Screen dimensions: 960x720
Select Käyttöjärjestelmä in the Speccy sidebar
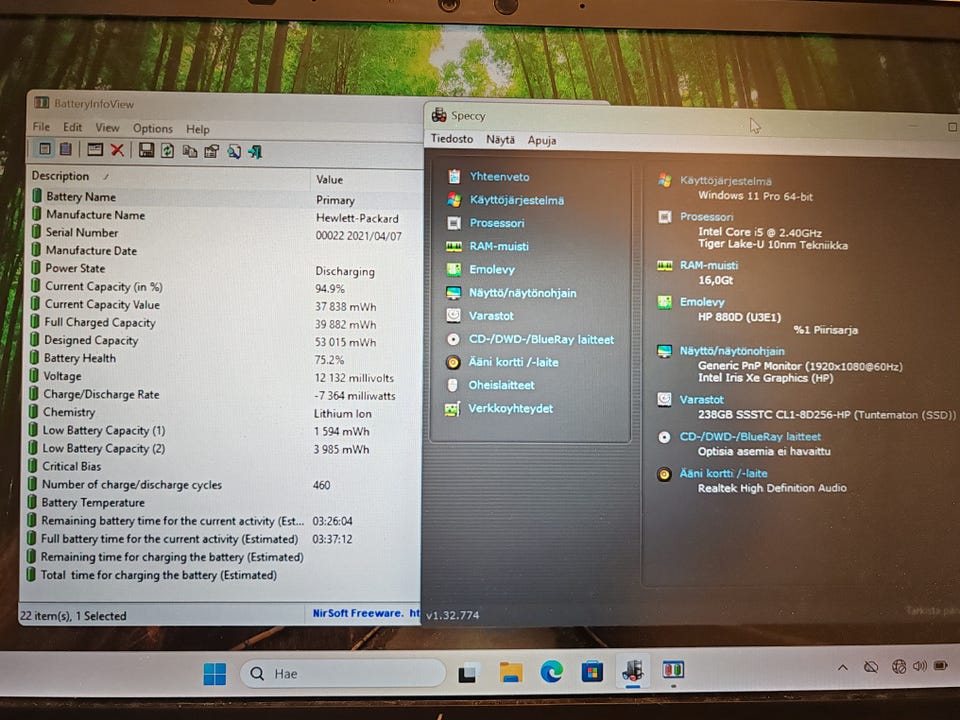click(517, 200)
